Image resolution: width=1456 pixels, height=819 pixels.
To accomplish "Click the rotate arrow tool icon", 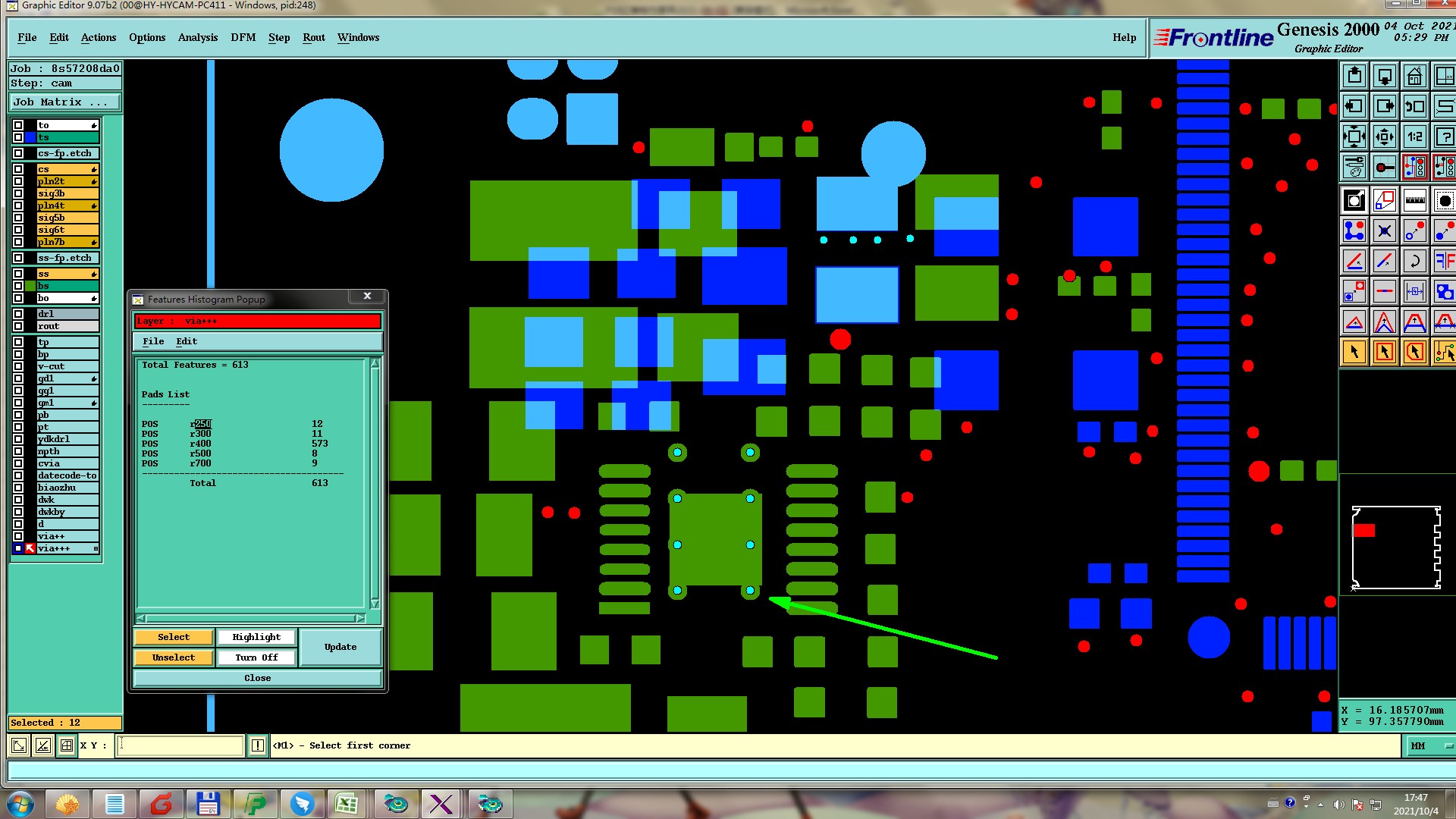I will point(1414,262).
